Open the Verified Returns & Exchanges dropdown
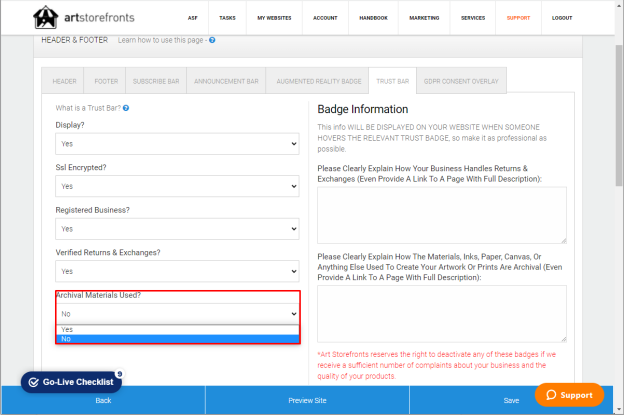 pyautogui.click(x=177, y=271)
